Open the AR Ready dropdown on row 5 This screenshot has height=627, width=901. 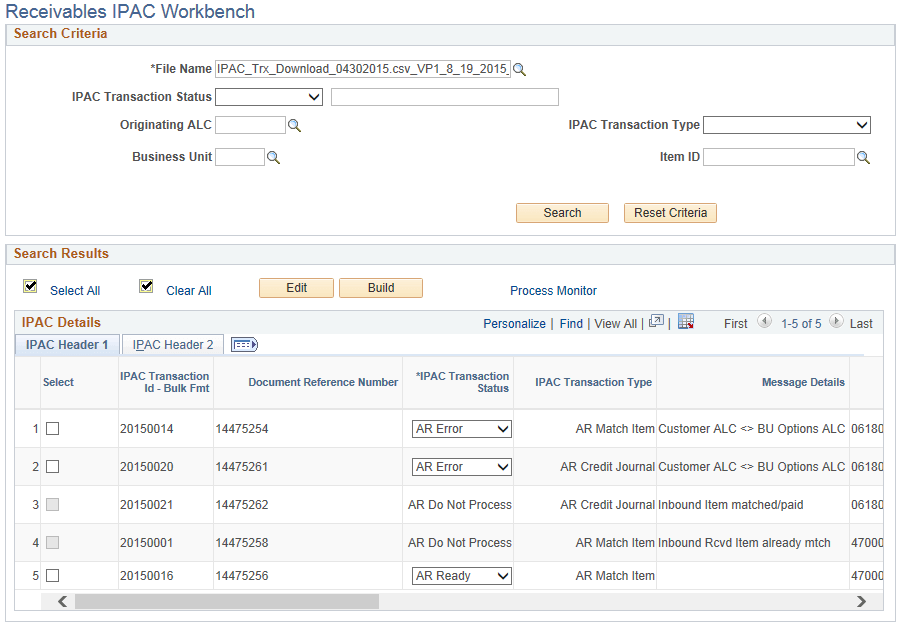(x=461, y=575)
